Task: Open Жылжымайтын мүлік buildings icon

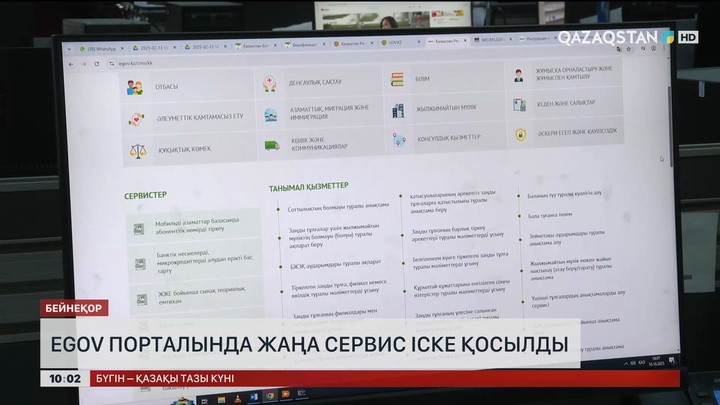Action: tap(398, 110)
